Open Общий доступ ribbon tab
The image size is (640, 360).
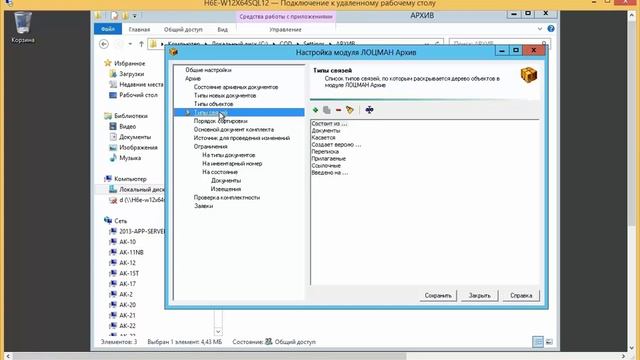tap(183, 29)
